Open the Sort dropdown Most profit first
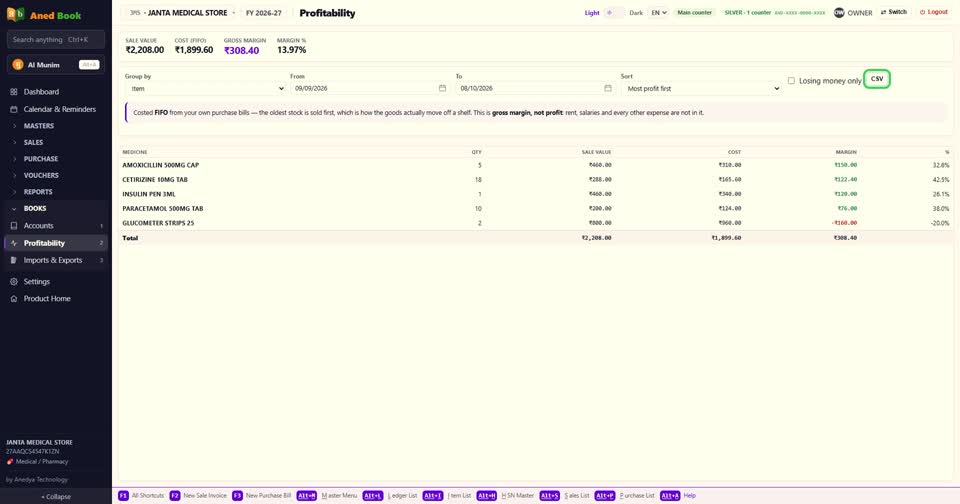960x504 pixels. pos(701,88)
